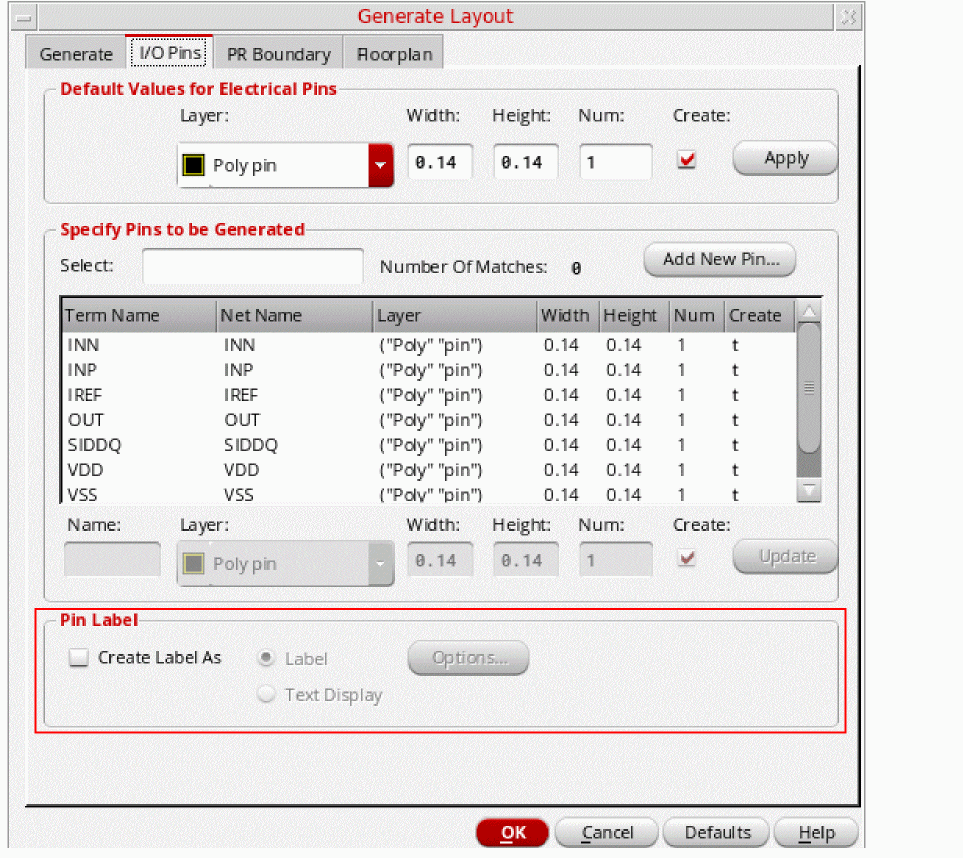The height and width of the screenshot is (858, 963).
Task: Edit the default Height field
Action: (x=526, y=162)
